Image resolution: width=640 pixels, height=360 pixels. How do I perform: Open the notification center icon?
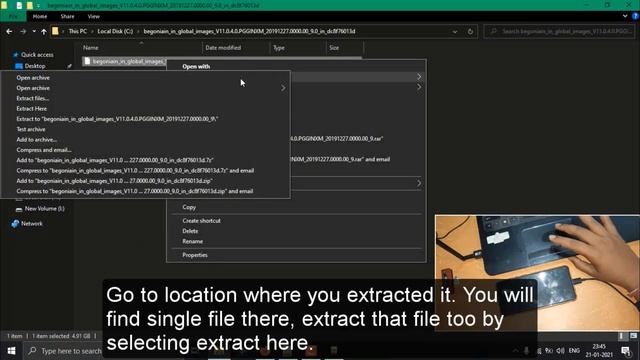point(626,351)
